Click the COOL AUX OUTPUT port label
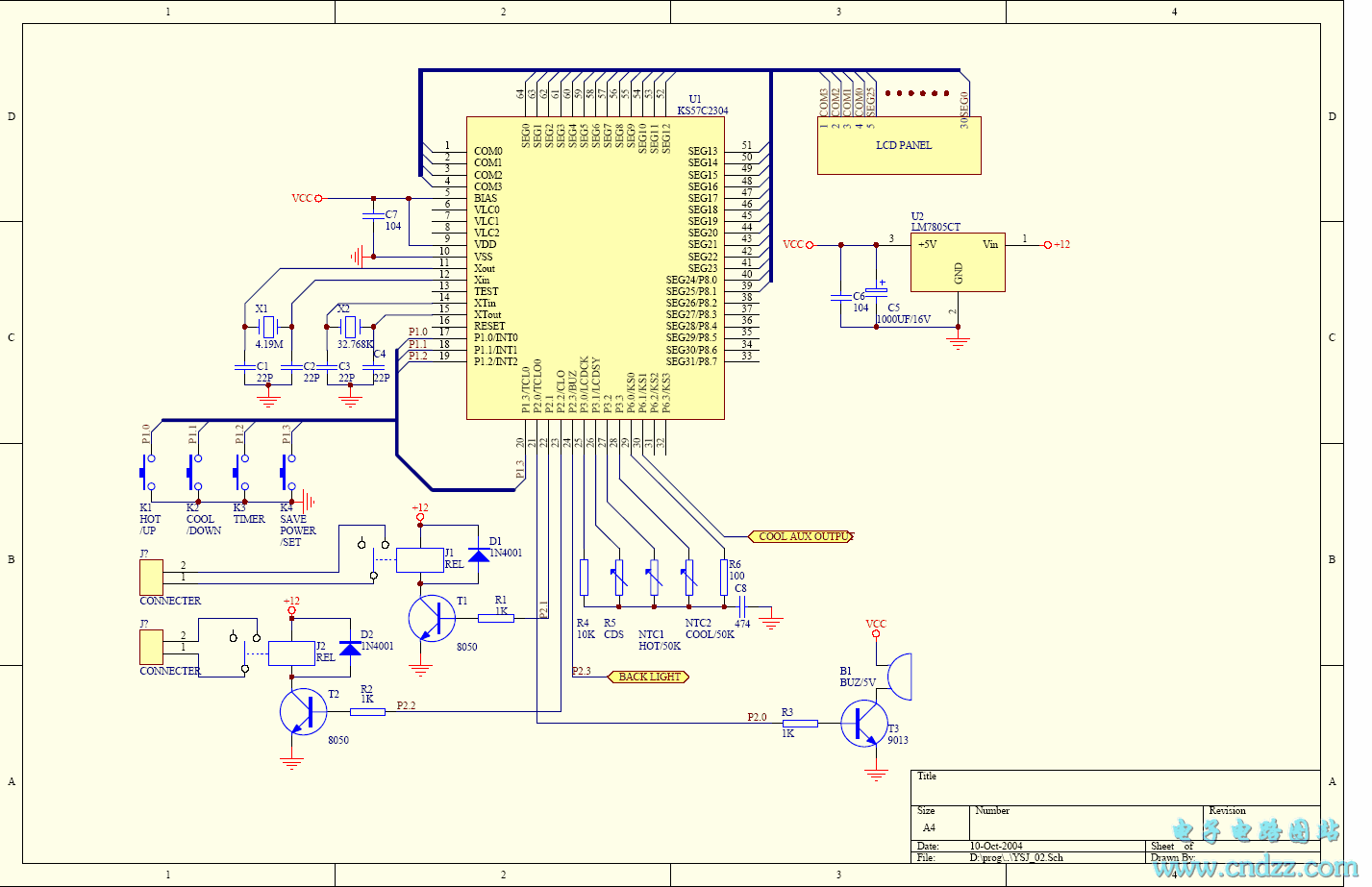 [801, 536]
